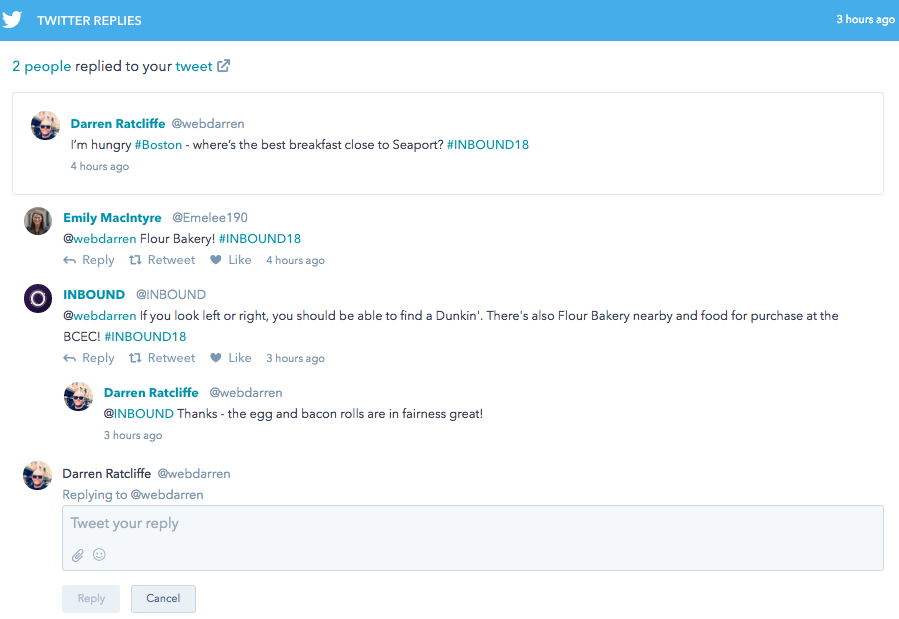Open @webdarren mention in INBOUND's reply

[x=100, y=316]
